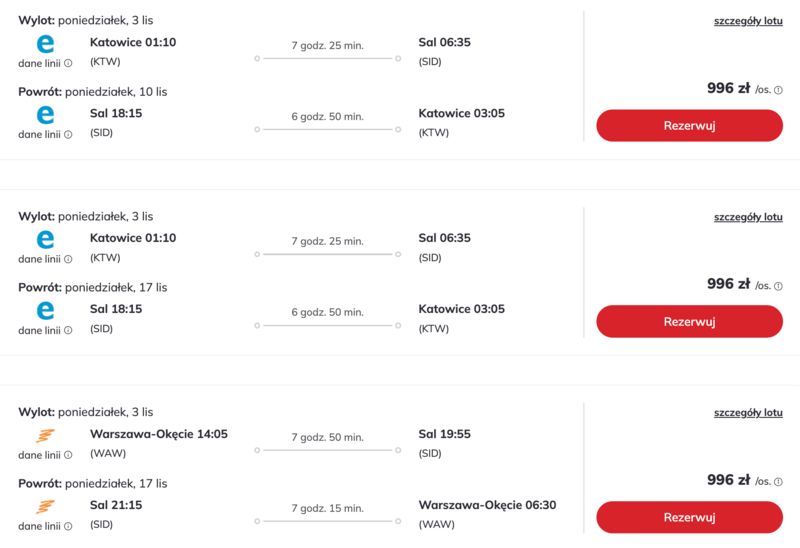The width and height of the screenshot is (800, 548).
Task: Open "szczegóły lotu" for Katowice 17 lis return offer
Action: tap(748, 217)
